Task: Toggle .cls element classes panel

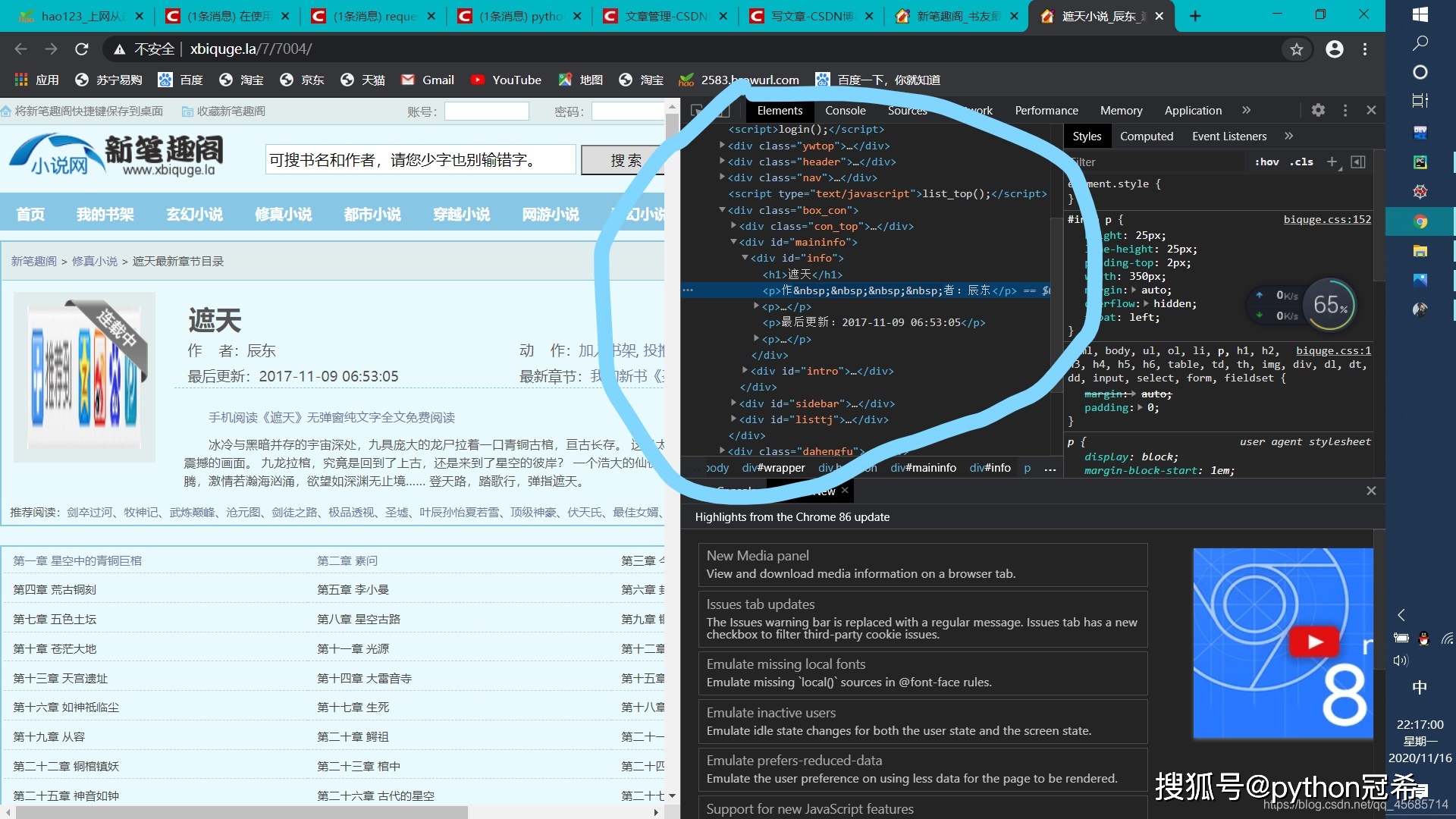Action: click(x=1301, y=162)
